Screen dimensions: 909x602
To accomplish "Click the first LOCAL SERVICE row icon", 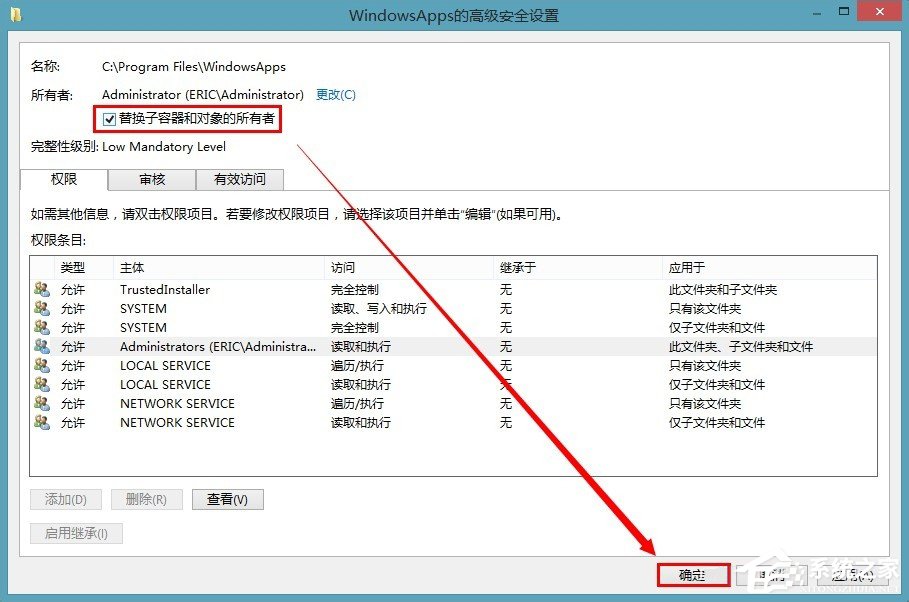I will [x=42, y=365].
